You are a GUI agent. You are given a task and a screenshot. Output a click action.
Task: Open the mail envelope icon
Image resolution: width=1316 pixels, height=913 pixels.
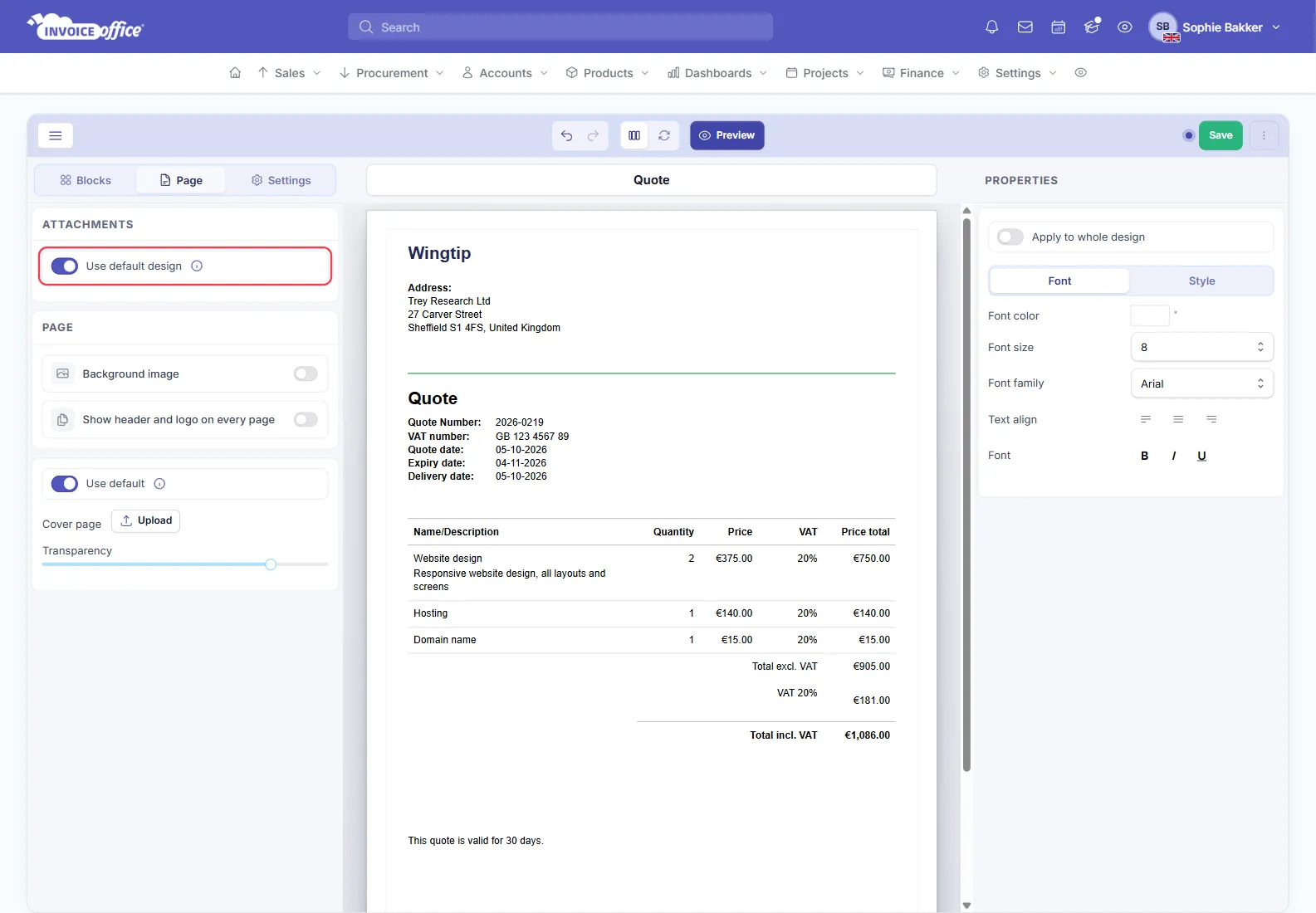(x=1025, y=27)
